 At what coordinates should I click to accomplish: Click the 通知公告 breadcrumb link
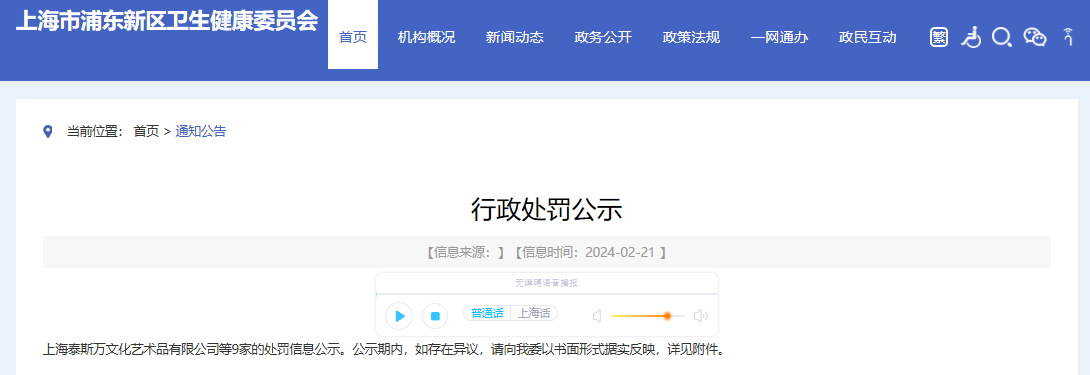(x=200, y=131)
